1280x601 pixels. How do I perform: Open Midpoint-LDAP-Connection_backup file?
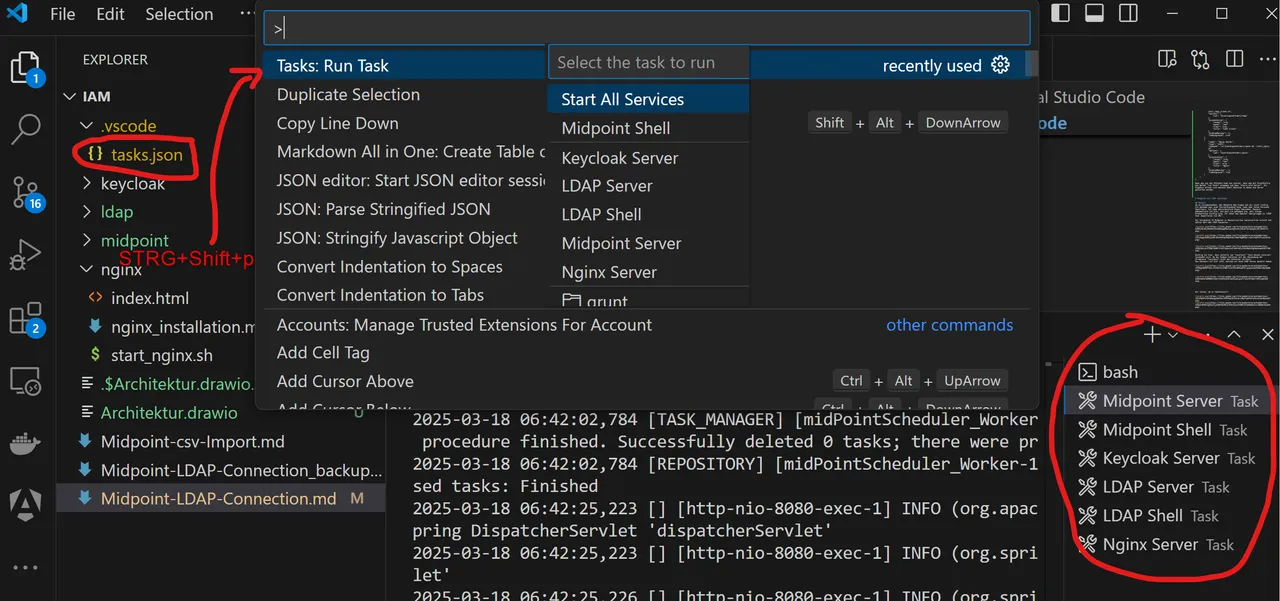pos(241,470)
